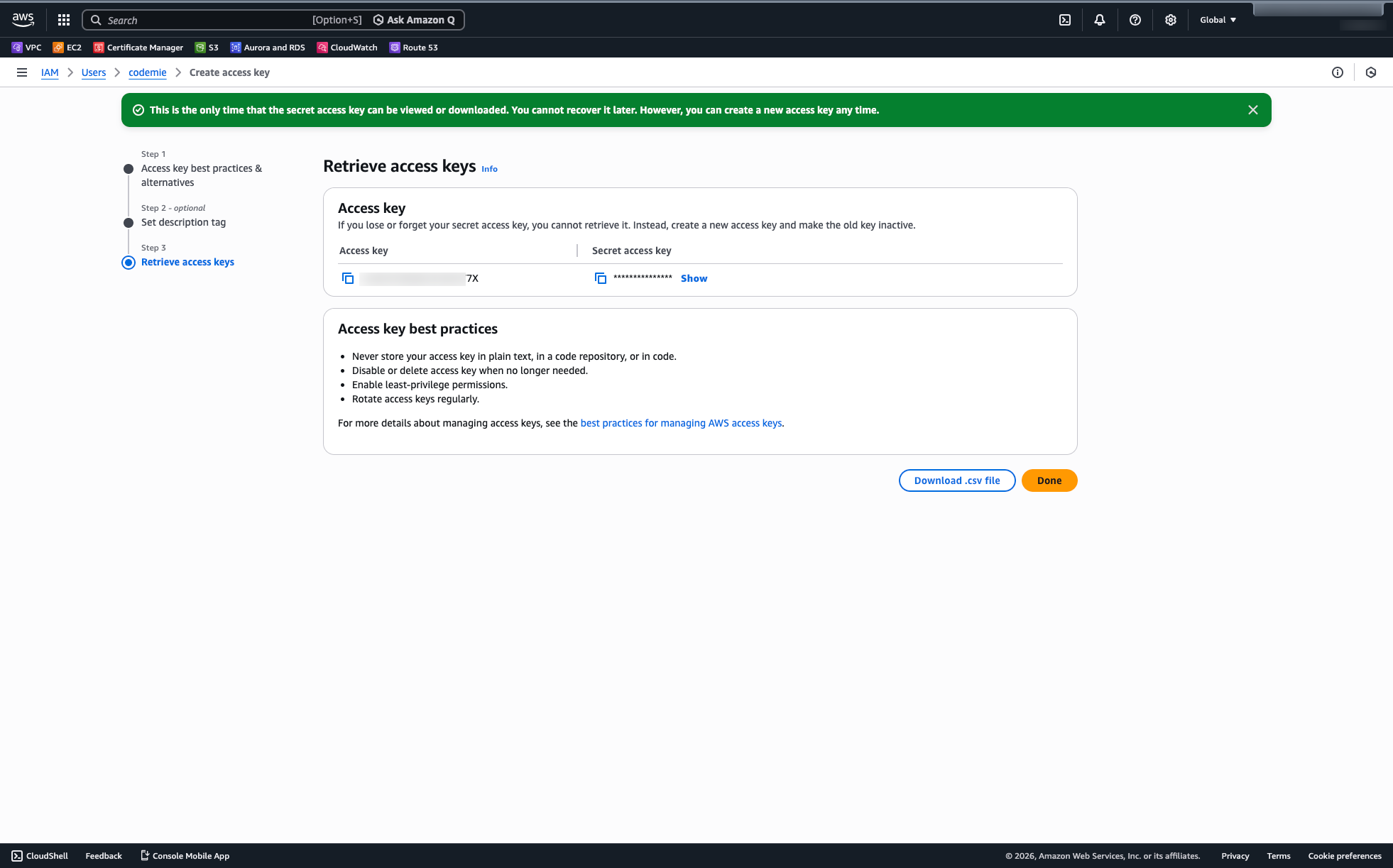Select the Retrieve access keys step indicator
Screen dimensions: 1393x868
129,262
